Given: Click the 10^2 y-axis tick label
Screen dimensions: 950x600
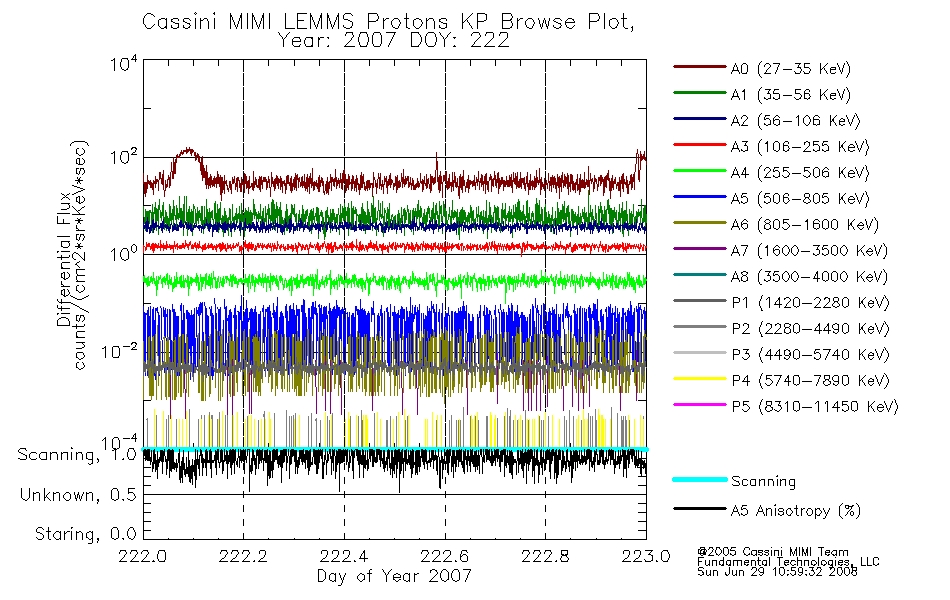Looking at the screenshot, I should point(124,158).
